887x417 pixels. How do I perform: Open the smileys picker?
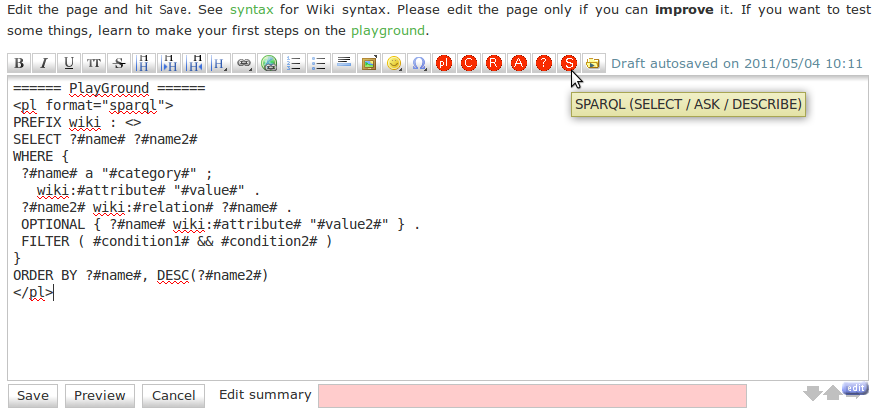click(394, 63)
